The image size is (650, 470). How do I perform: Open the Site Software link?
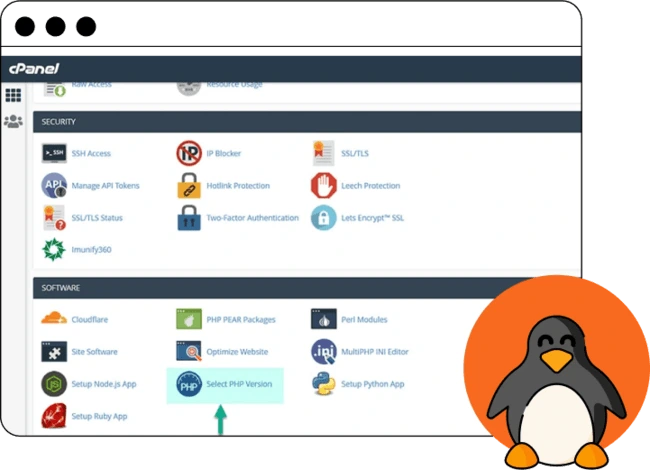(95, 351)
